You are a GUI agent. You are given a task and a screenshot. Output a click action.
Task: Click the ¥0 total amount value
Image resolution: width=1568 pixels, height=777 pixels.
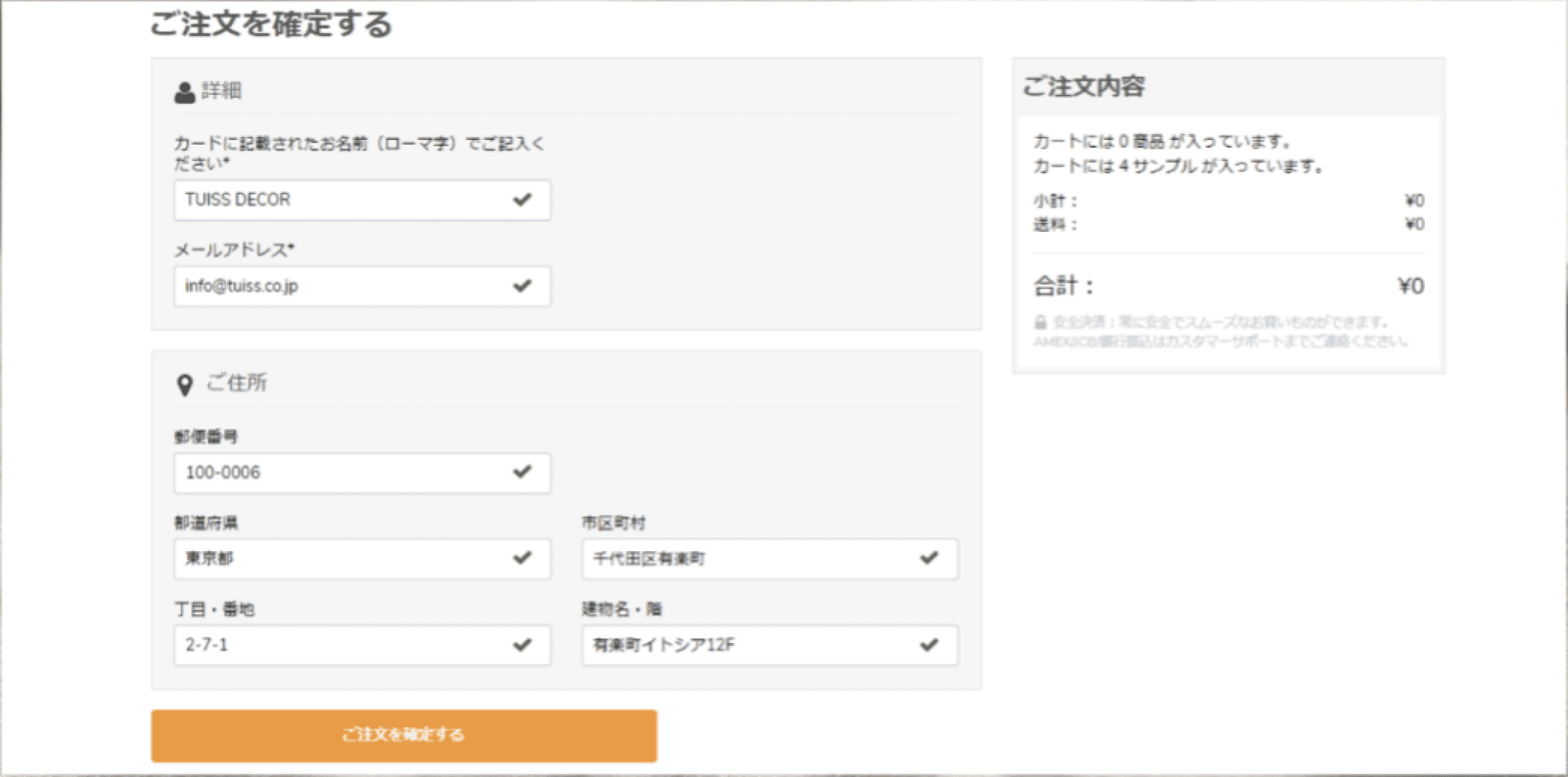pyautogui.click(x=1411, y=286)
